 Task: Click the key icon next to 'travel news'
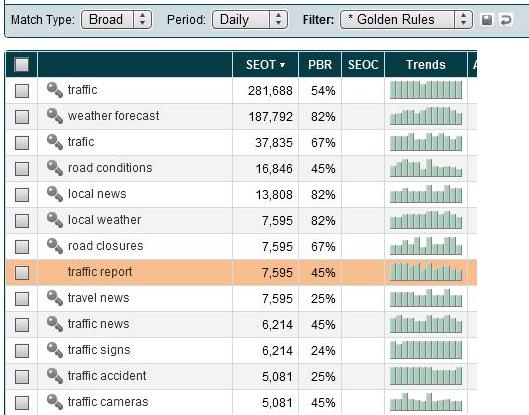[55, 298]
